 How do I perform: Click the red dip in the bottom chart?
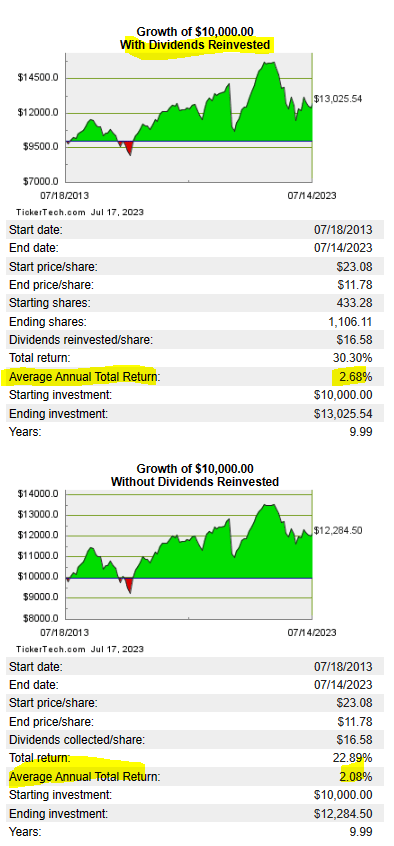(x=127, y=585)
